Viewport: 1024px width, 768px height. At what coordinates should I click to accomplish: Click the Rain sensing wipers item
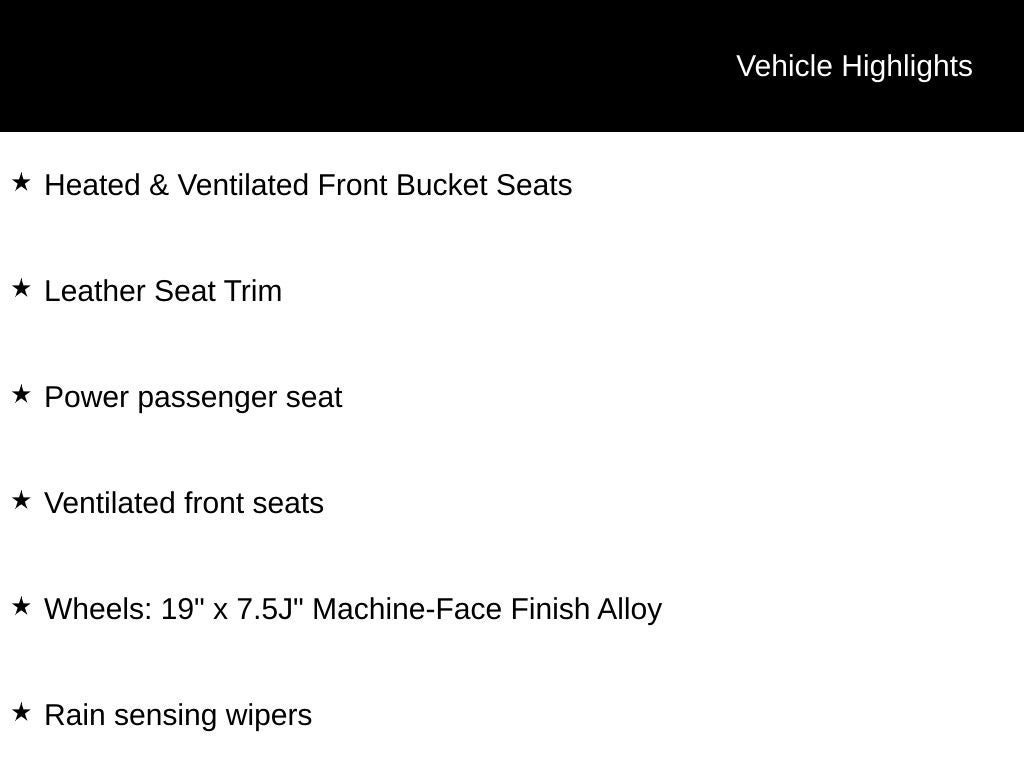click(178, 716)
